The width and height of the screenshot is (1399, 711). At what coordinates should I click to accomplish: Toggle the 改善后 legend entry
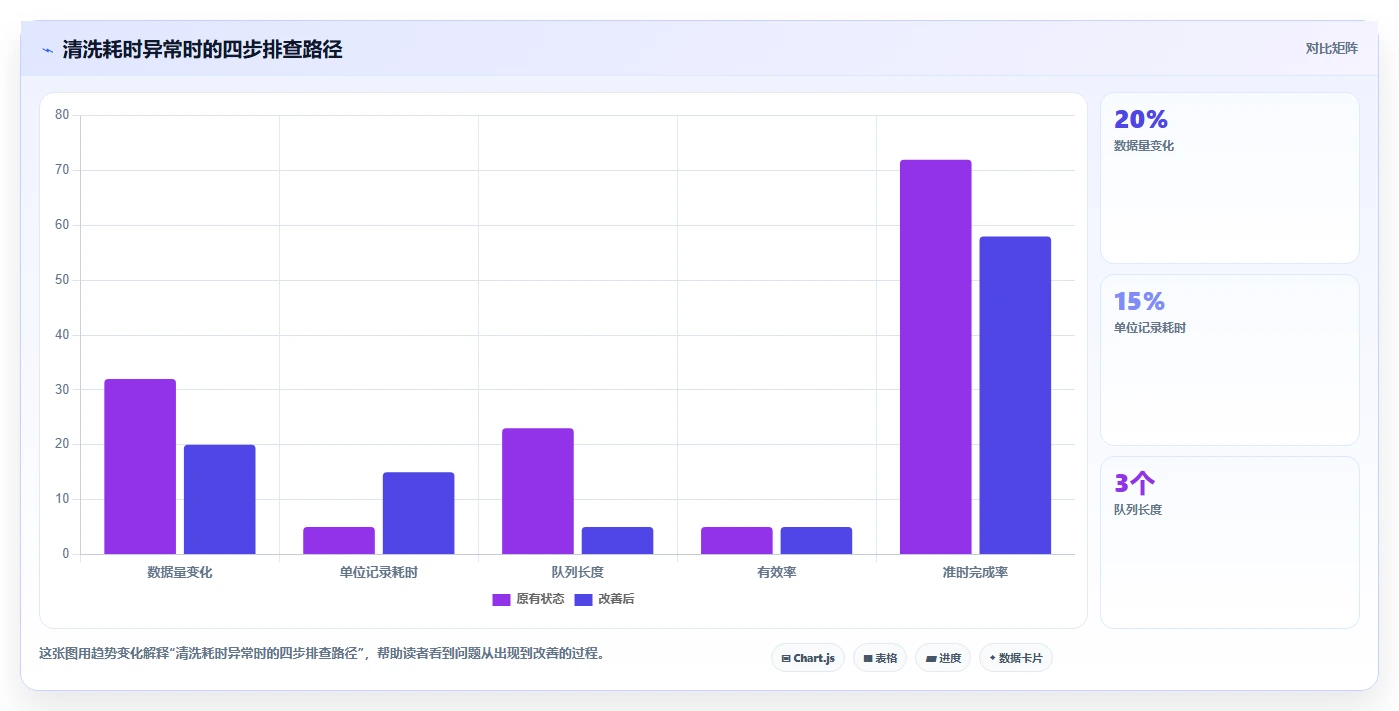[604, 599]
